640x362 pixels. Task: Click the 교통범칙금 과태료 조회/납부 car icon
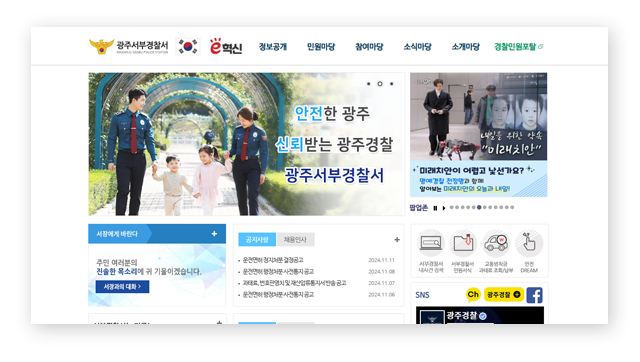(496, 244)
